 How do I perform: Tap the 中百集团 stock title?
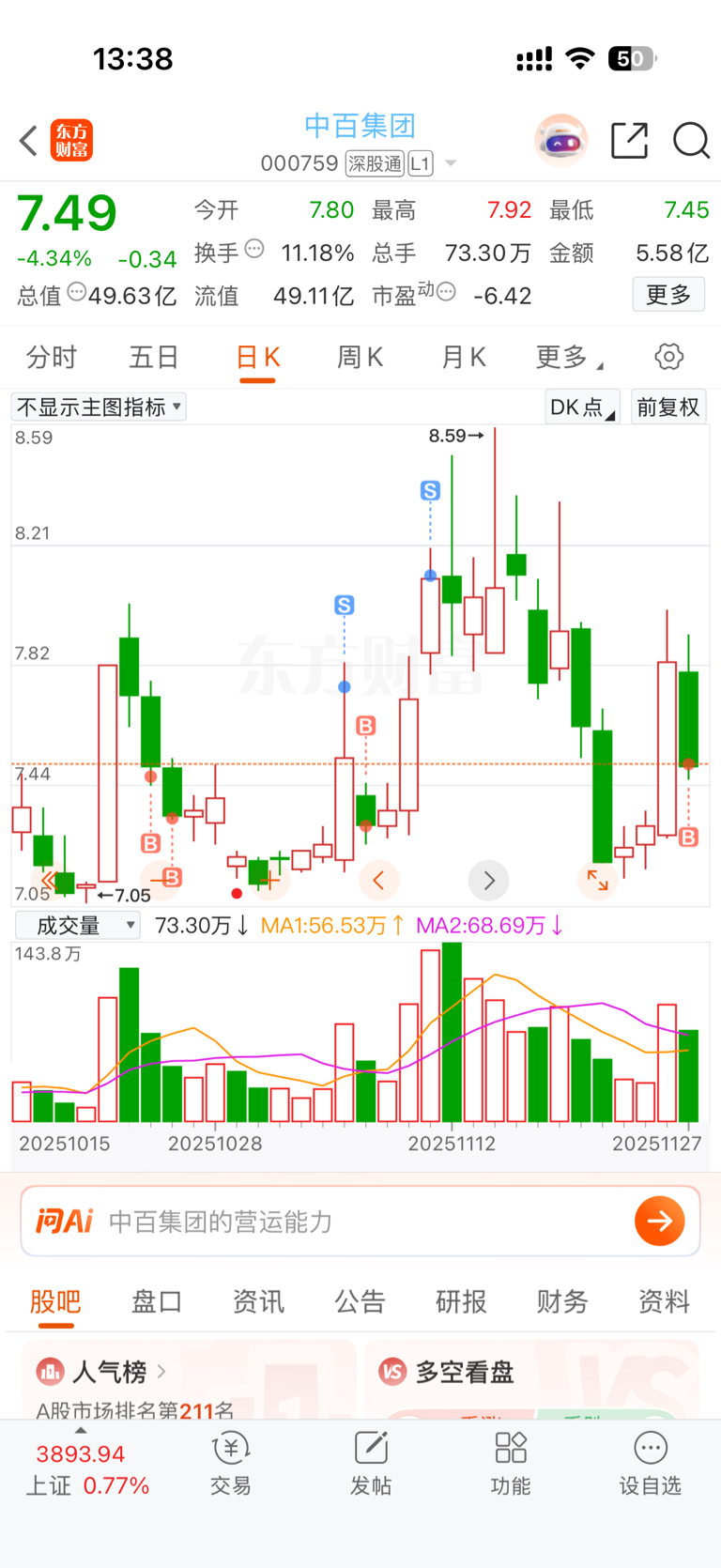pyautogui.click(x=360, y=126)
